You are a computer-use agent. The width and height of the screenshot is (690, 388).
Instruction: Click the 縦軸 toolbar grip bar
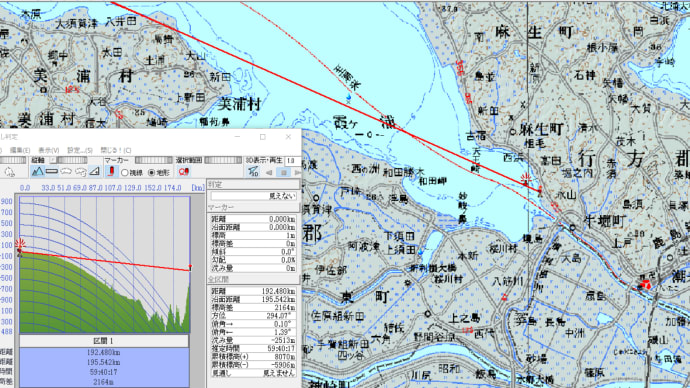click(72, 160)
